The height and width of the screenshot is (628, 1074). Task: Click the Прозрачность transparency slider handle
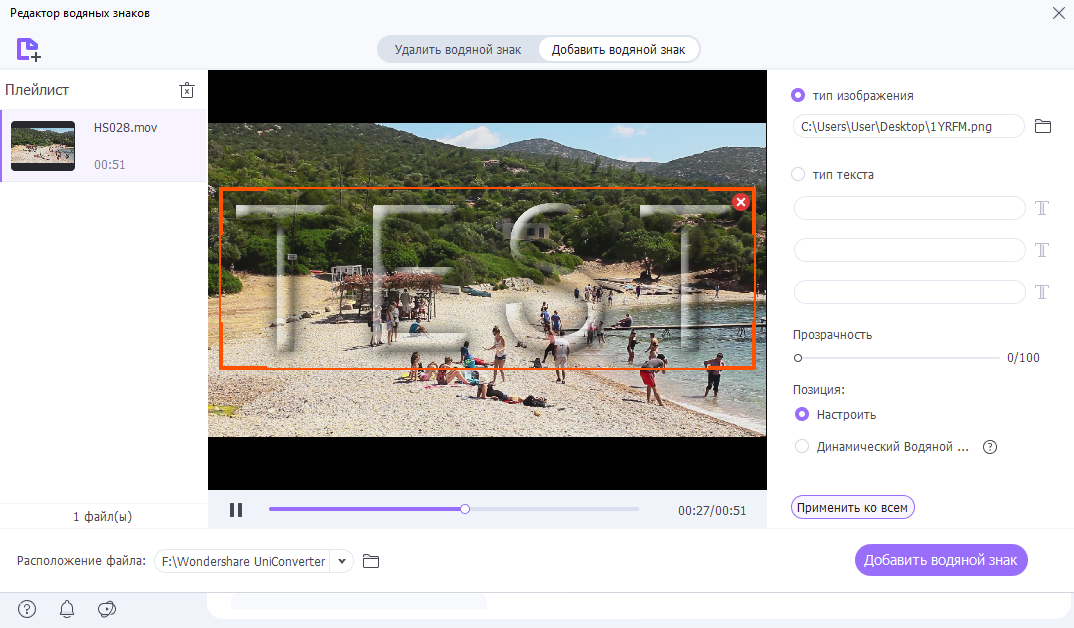click(x=798, y=357)
